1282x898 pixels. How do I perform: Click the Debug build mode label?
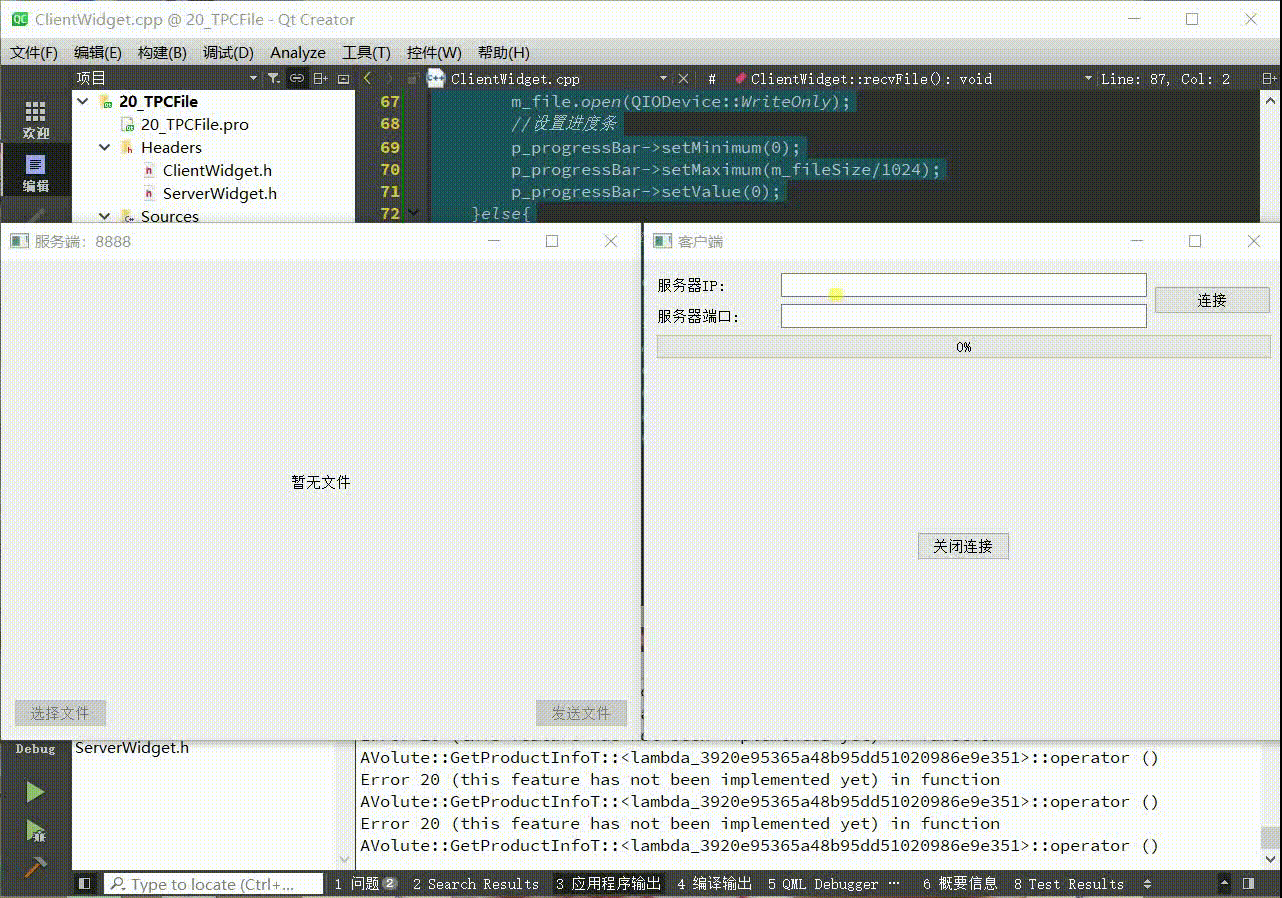click(x=35, y=749)
